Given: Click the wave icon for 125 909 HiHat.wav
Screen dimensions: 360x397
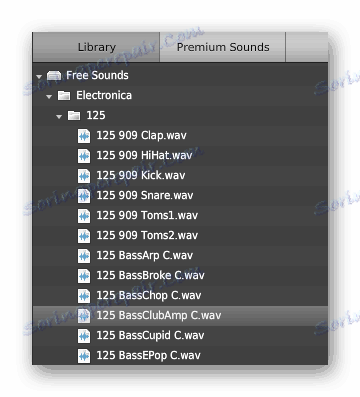Looking at the screenshot, I should [x=84, y=156].
